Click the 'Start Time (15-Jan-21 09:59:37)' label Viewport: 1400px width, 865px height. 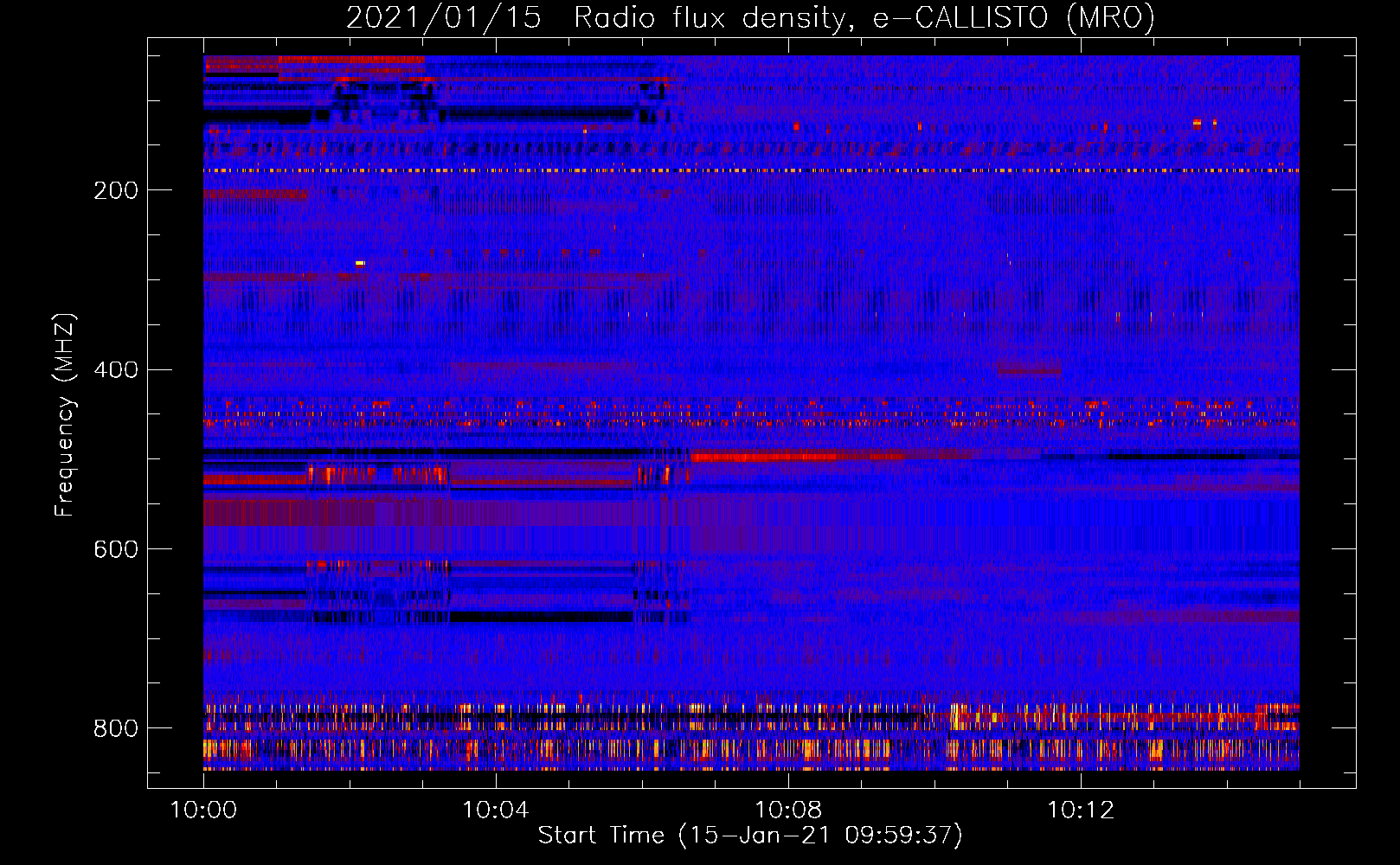(750, 836)
